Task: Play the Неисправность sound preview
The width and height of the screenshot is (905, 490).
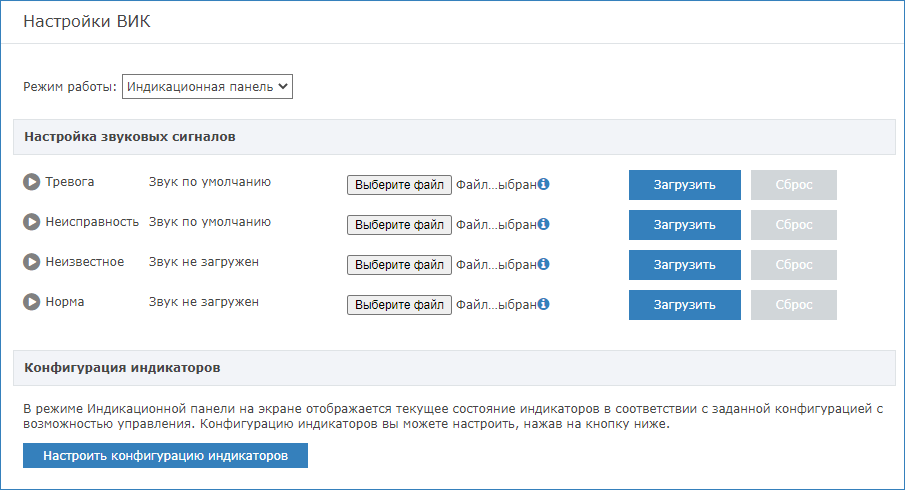Action: pos(31,222)
